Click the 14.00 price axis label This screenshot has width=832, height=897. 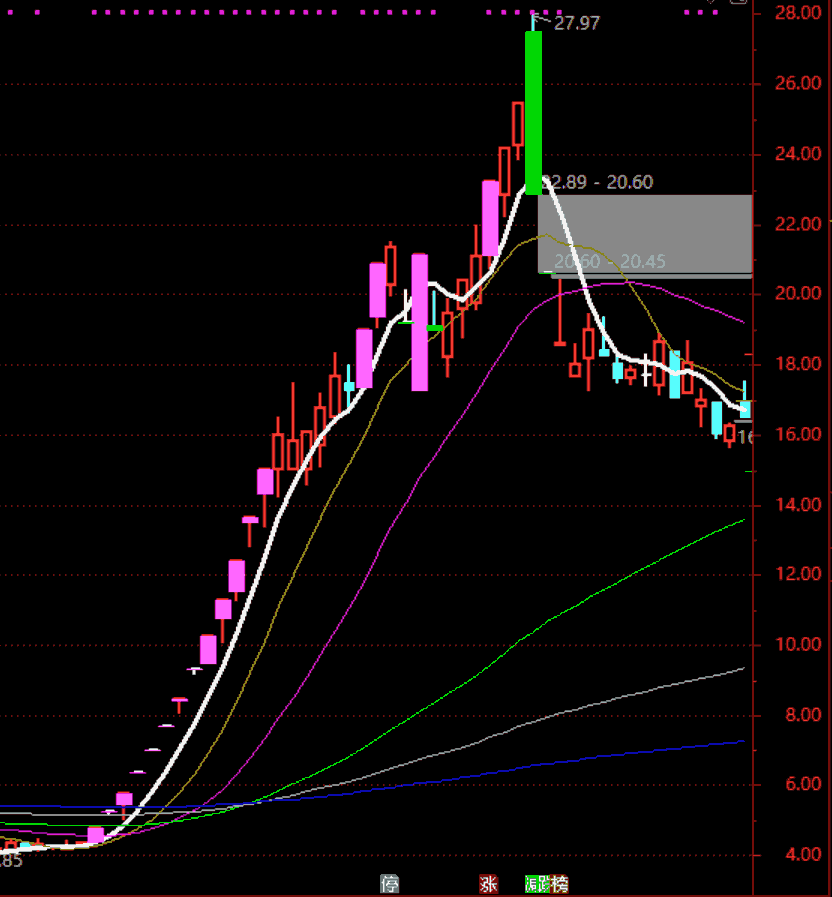coord(798,505)
